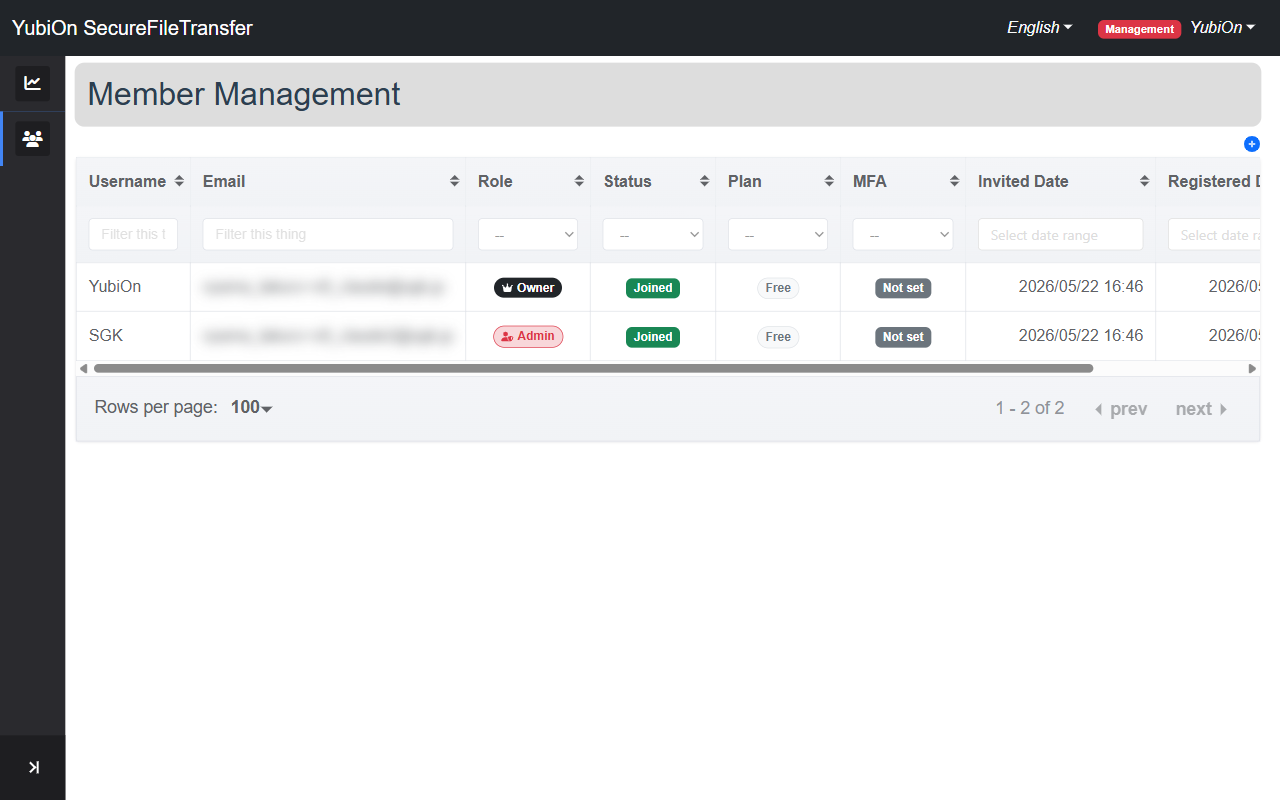Click the horizontal table scrollbar thumb
Image resolution: width=1280 pixels, height=800 pixels.
[593, 368]
